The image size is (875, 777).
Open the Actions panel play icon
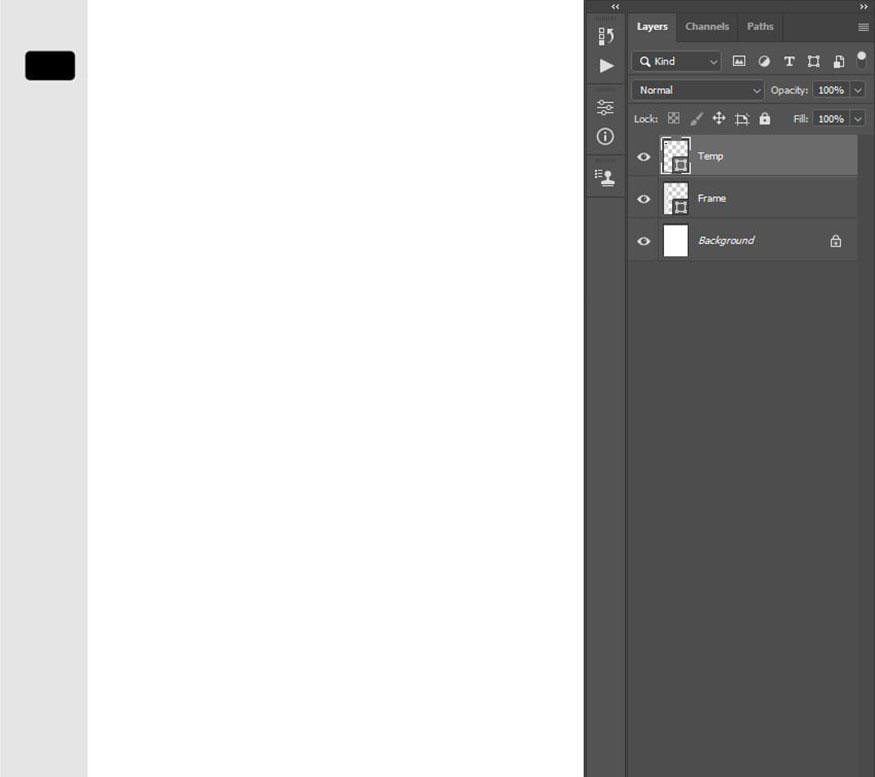(606, 66)
